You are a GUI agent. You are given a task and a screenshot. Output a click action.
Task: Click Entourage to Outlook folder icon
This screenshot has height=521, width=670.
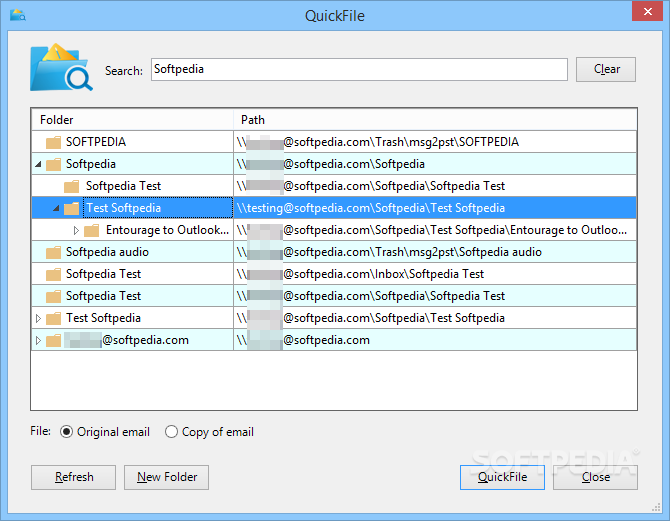coord(91,230)
